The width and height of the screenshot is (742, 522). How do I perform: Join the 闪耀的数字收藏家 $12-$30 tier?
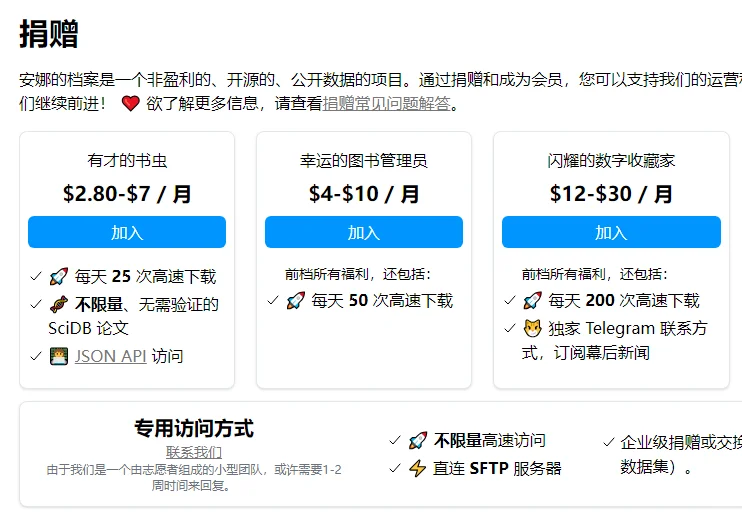click(611, 232)
